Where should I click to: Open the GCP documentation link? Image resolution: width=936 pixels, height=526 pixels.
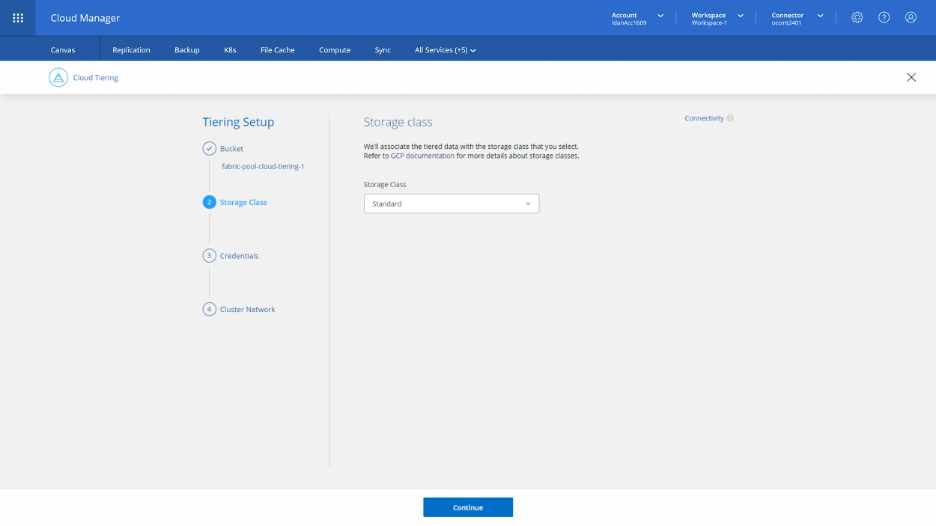tap(422, 156)
